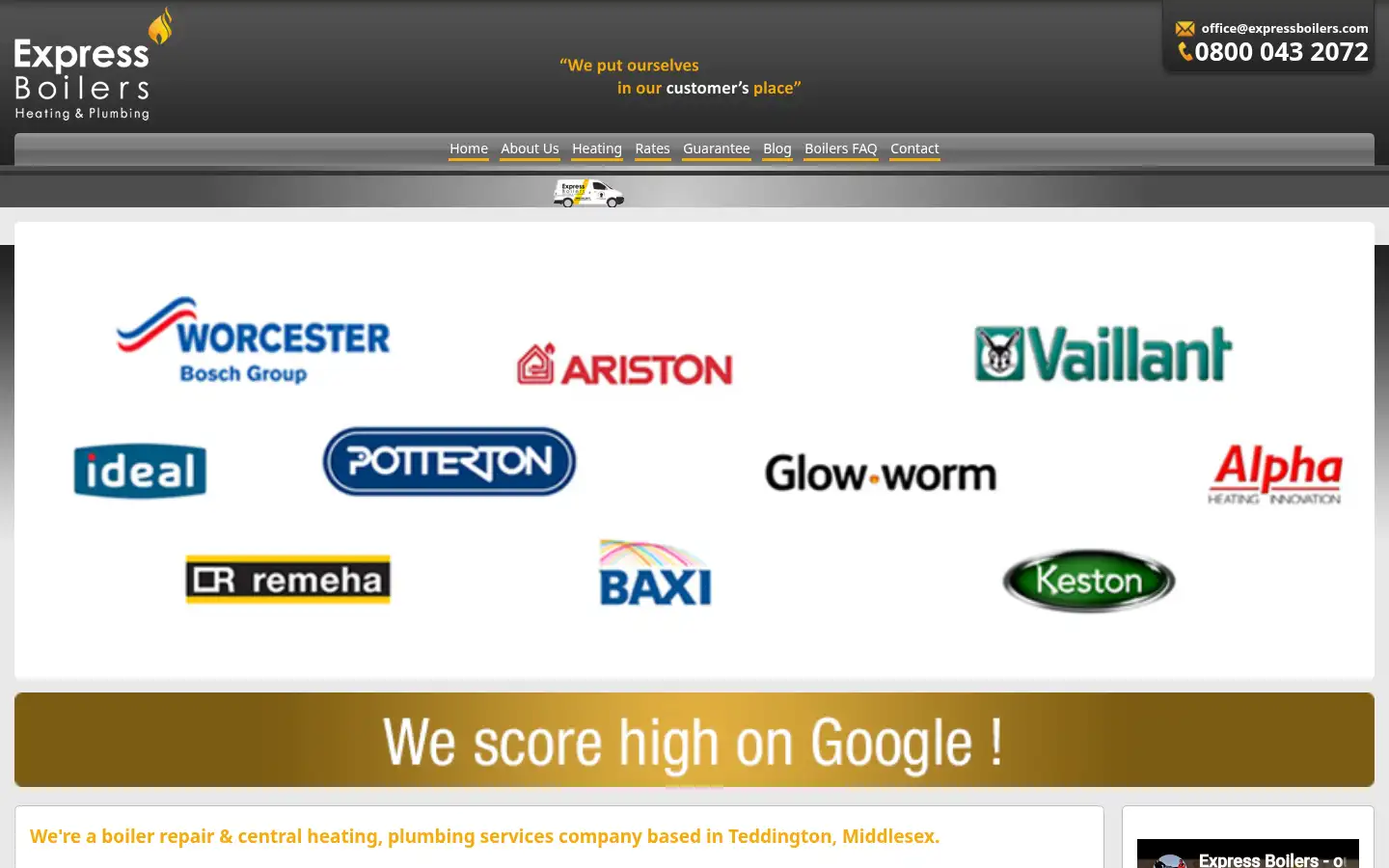
Task: Go to the Contact page
Action: (x=914, y=149)
